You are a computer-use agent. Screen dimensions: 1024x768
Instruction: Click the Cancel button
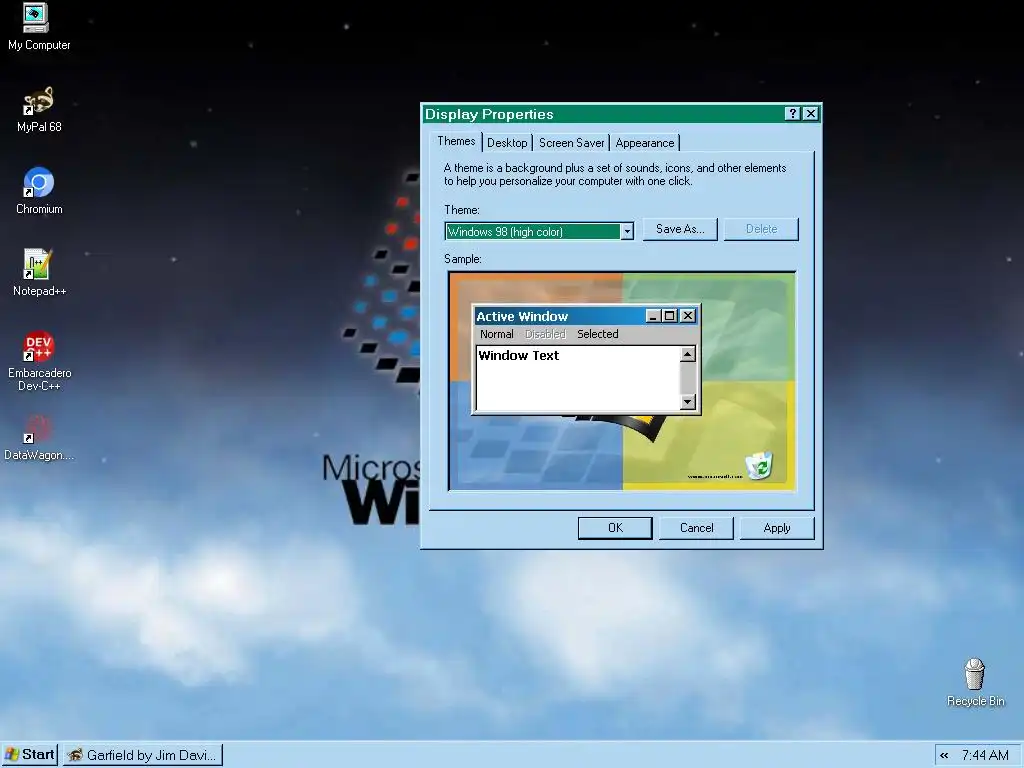pyautogui.click(x=696, y=528)
